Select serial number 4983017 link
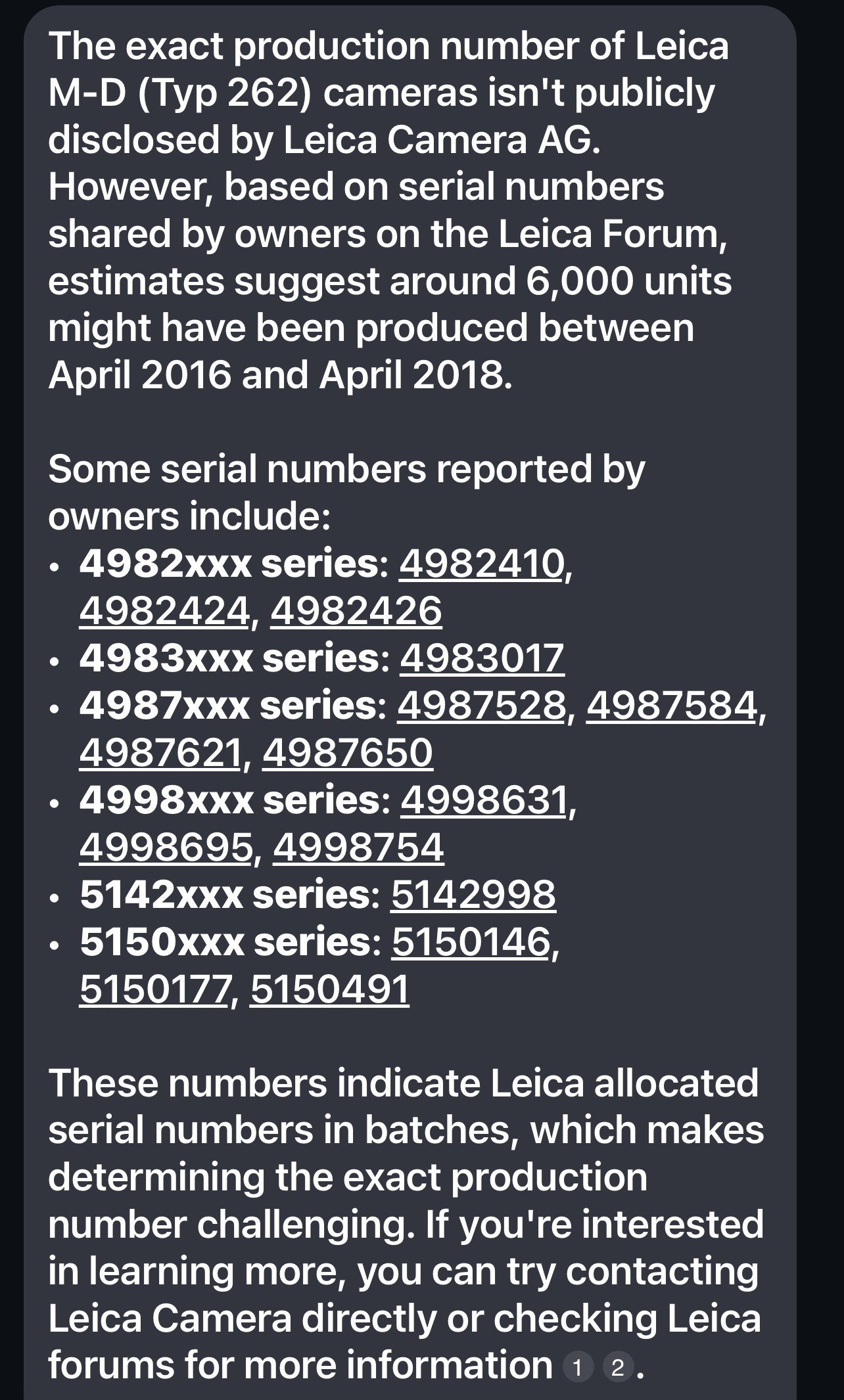The width and height of the screenshot is (844, 1400). pos(482,659)
